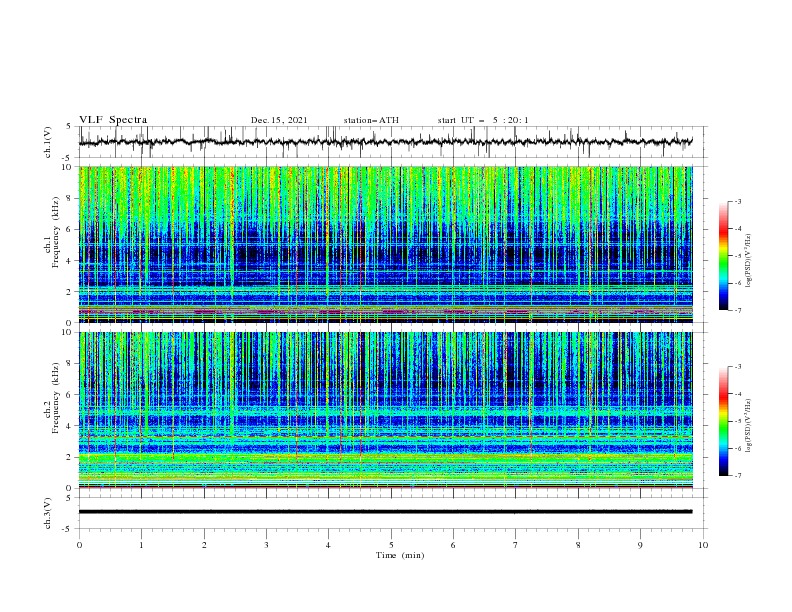Click the "ch.1(V)" waveform axis label
792x612 pixels.
pyautogui.click(x=48, y=142)
